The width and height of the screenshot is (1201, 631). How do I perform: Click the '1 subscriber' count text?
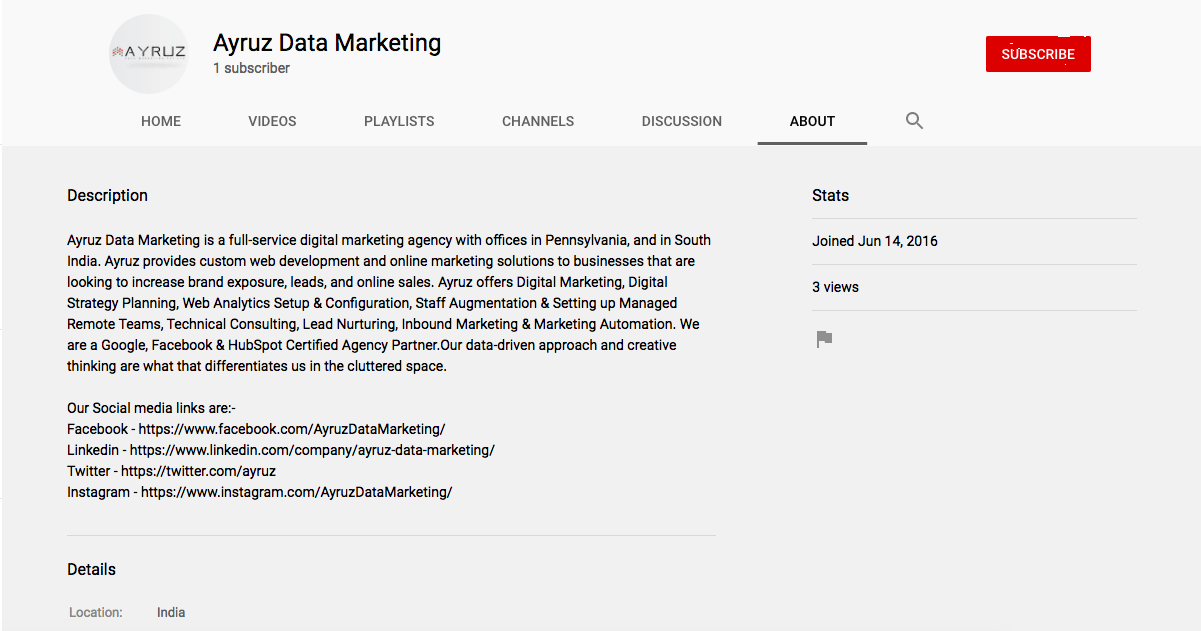pos(251,68)
